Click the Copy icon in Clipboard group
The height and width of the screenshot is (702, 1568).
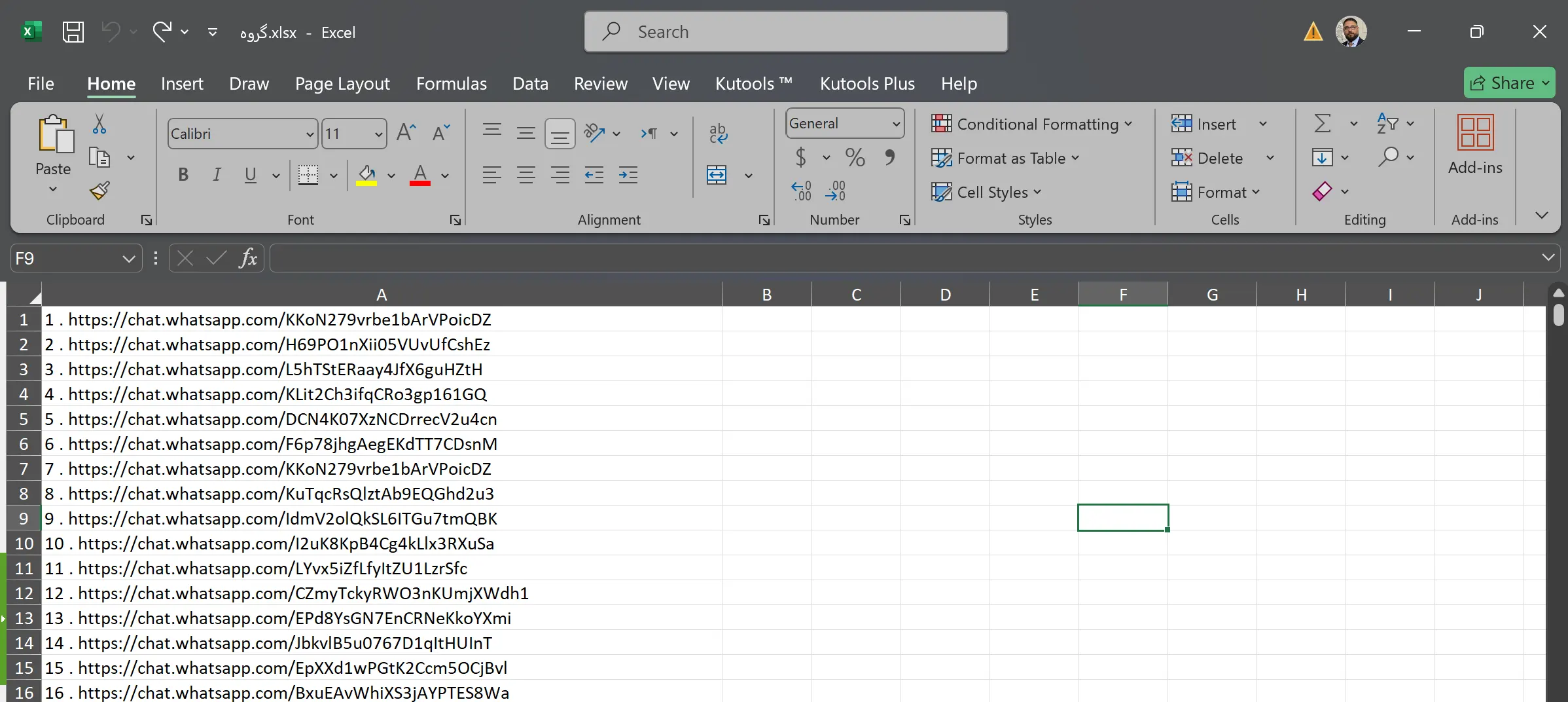[x=99, y=157]
